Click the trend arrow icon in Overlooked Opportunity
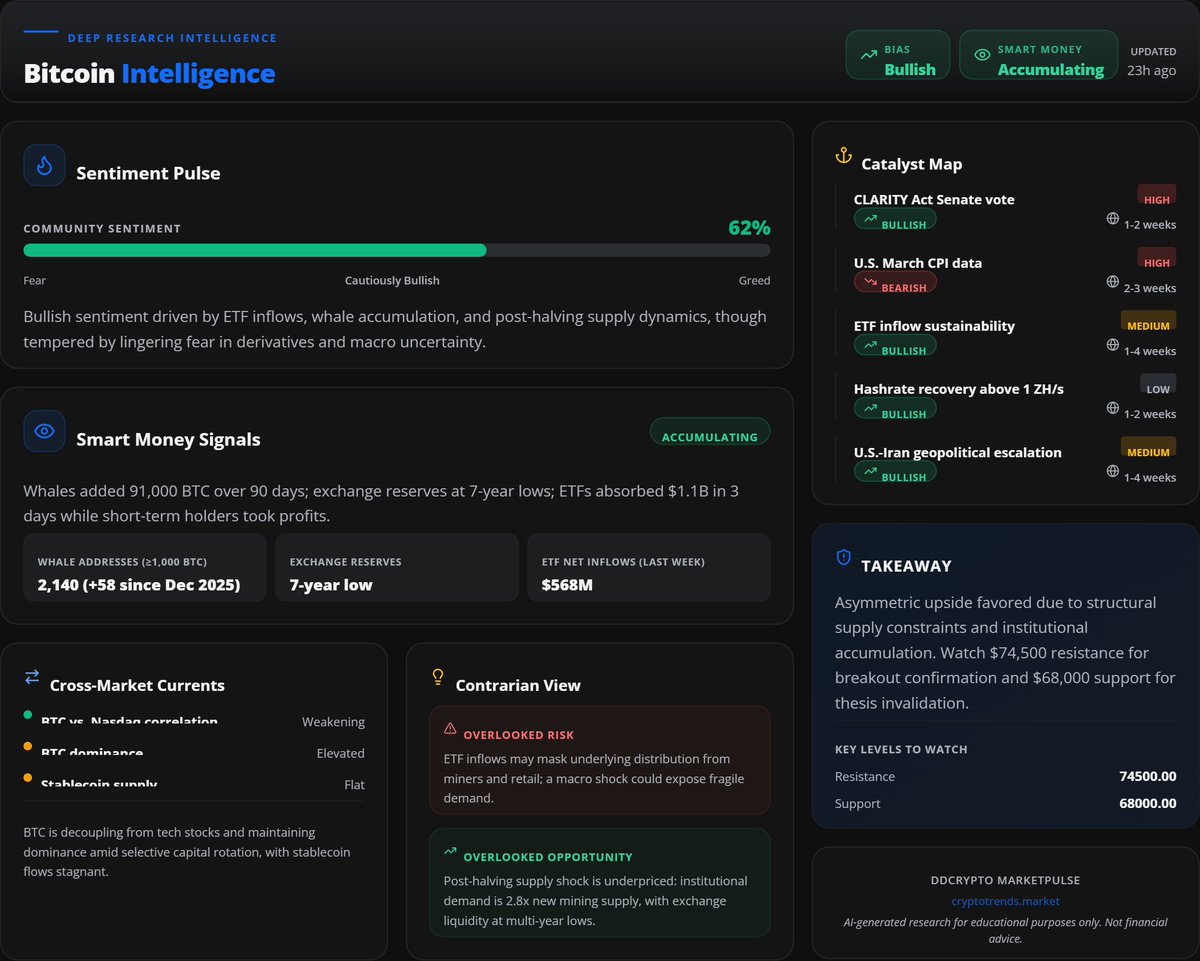Screen dimensions: 1200x961 point(450,851)
